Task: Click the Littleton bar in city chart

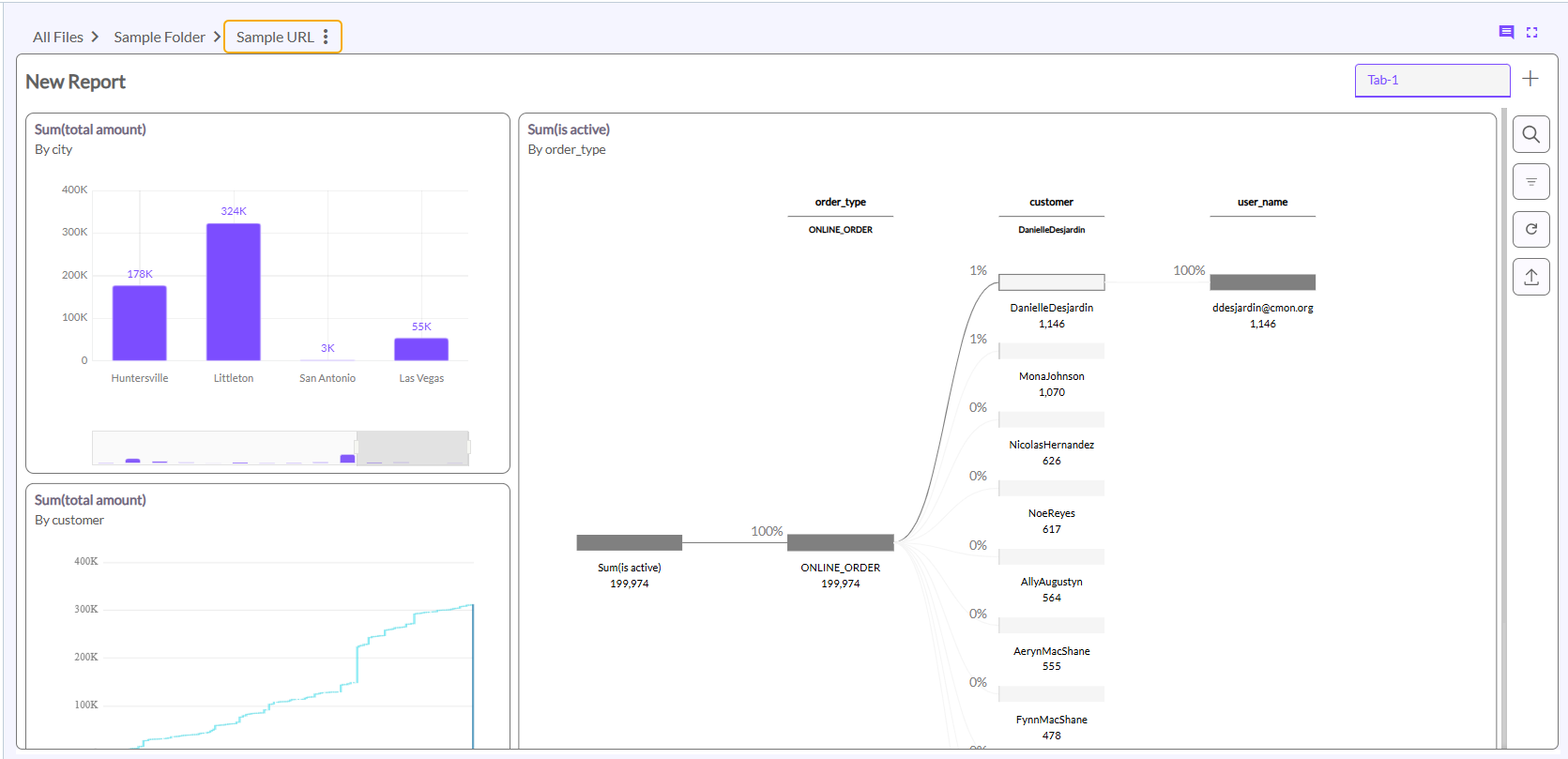Action: pos(233,292)
